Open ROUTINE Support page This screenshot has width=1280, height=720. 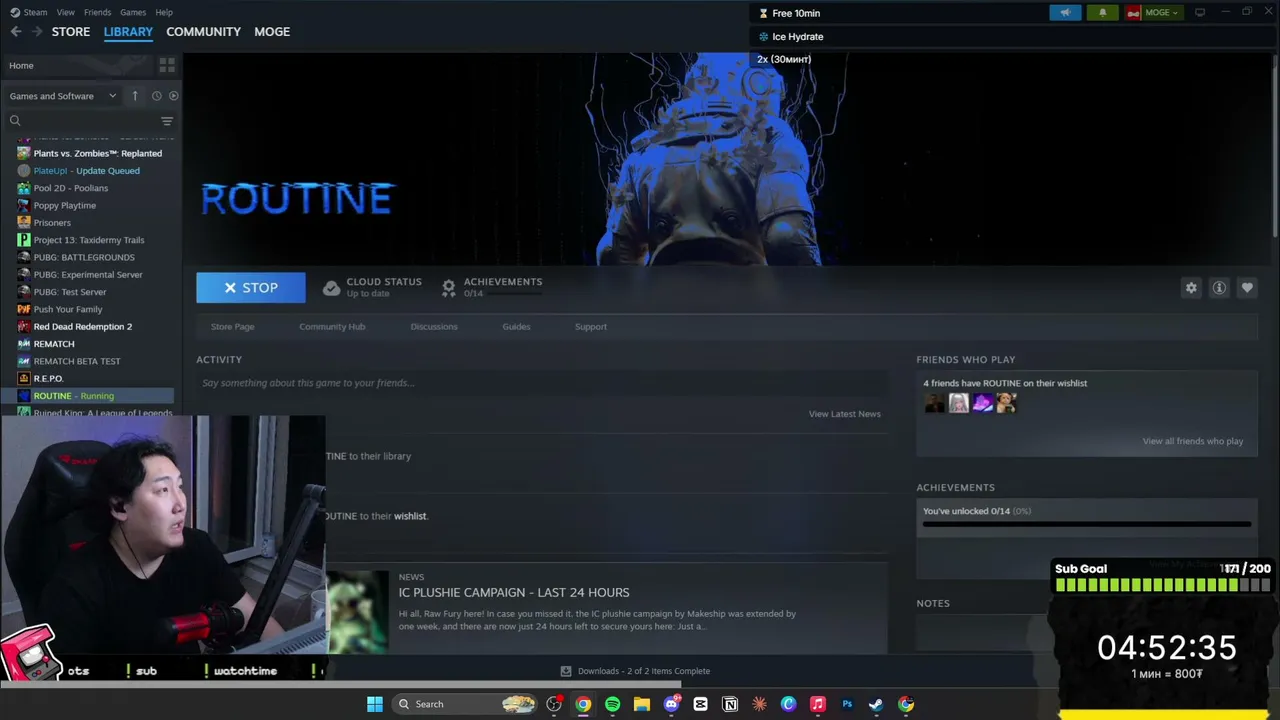pyautogui.click(x=591, y=327)
